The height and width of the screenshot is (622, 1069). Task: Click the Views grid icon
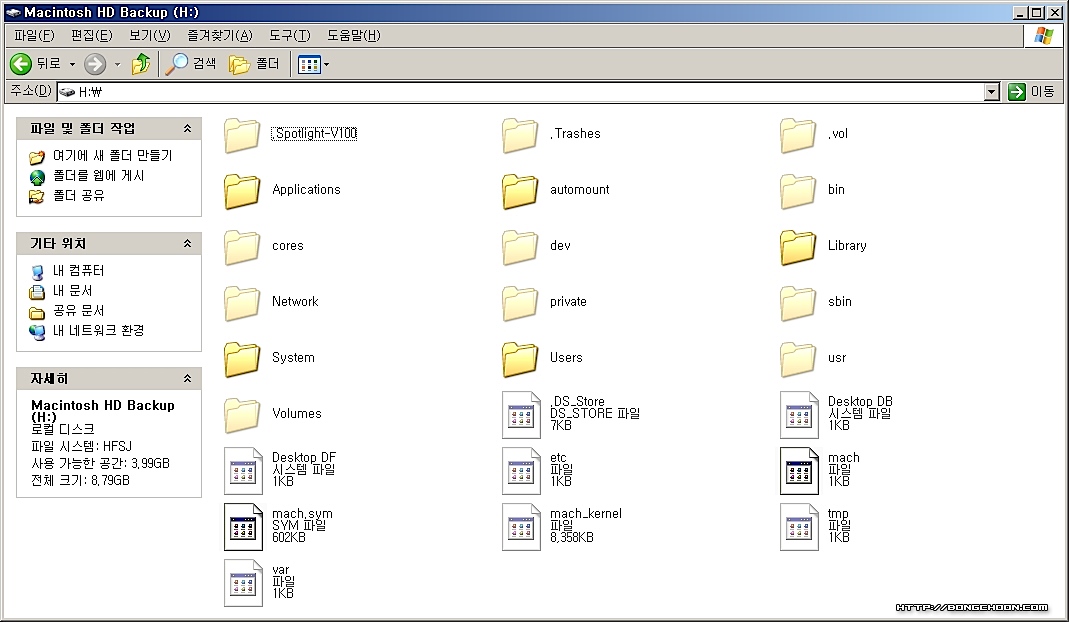pos(309,65)
